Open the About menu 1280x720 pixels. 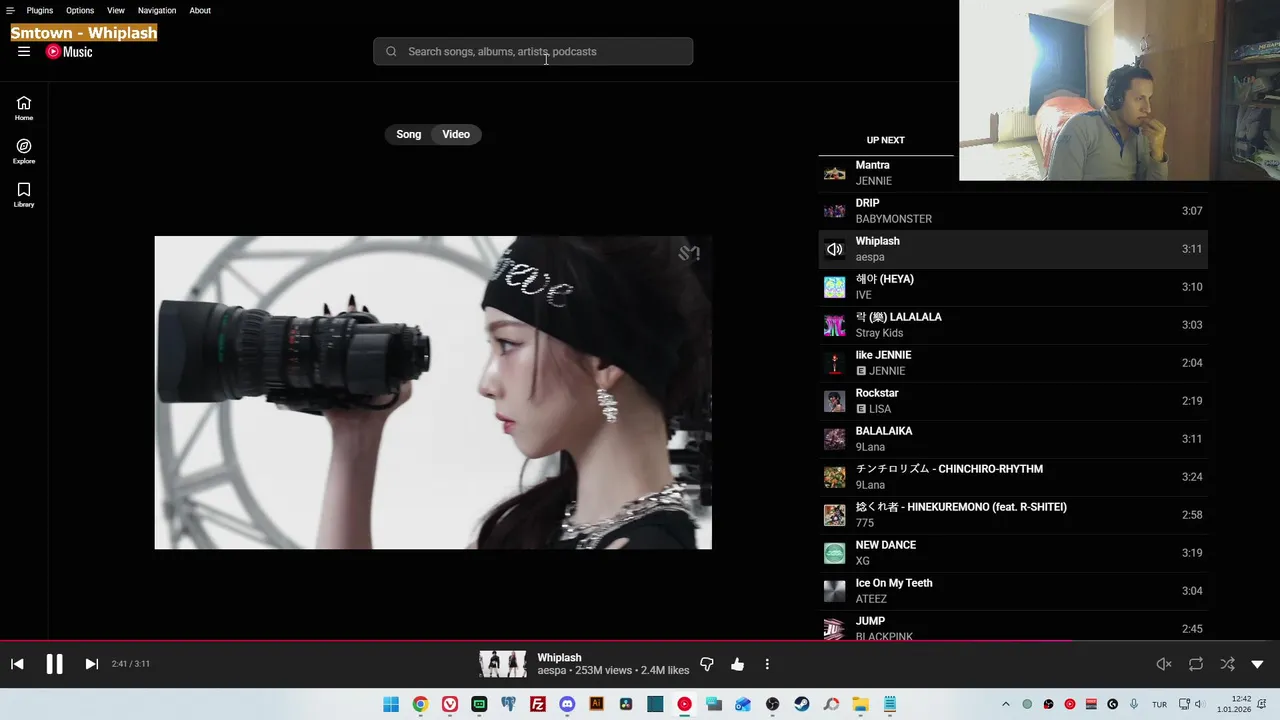coord(200,10)
